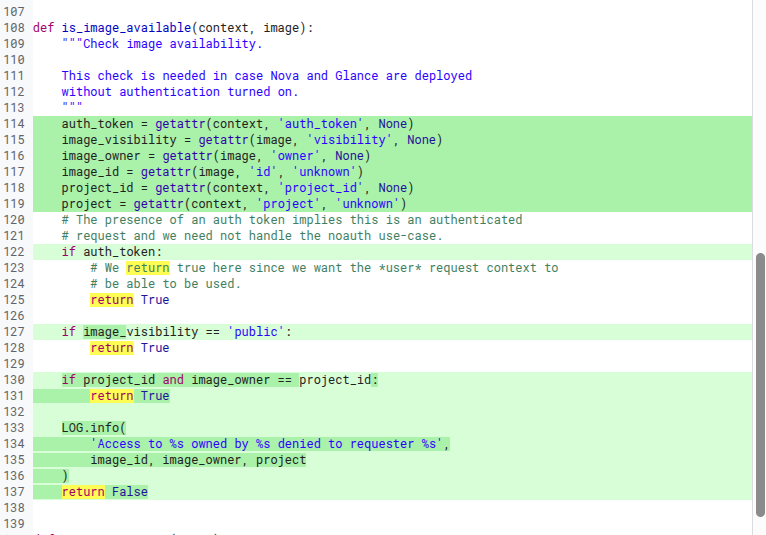The width and height of the screenshot is (766, 535).
Task: Click the vertical scrollbar thumb
Action: pyautogui.click(x=760, y=385)
